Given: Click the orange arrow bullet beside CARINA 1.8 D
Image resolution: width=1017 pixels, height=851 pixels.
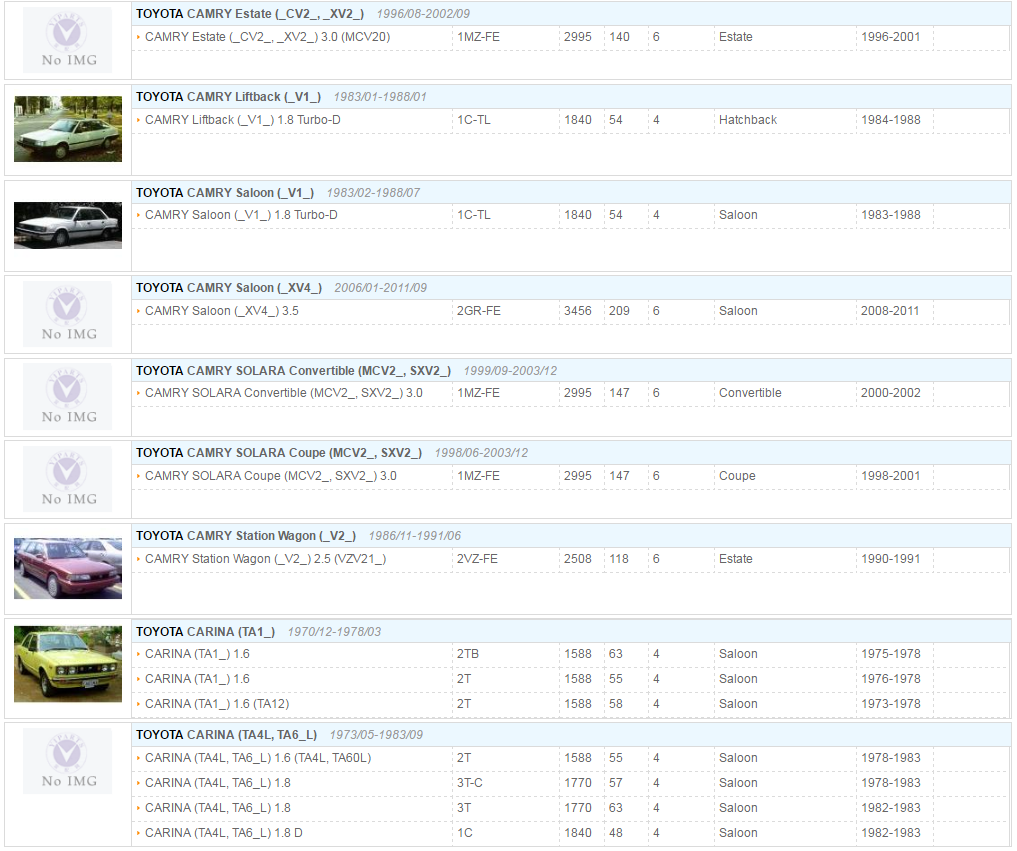Looking at the screenshot, I should [x=138, y=833].
